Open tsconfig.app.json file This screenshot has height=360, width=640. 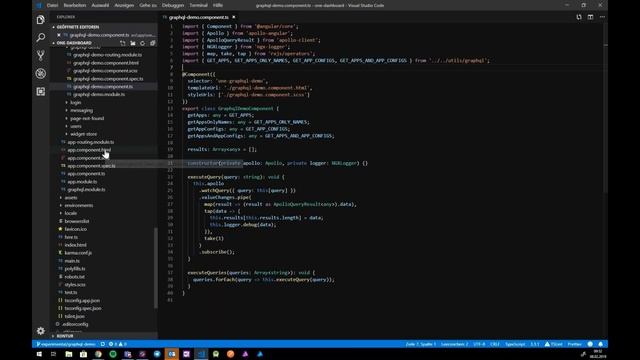coord(82,300)
